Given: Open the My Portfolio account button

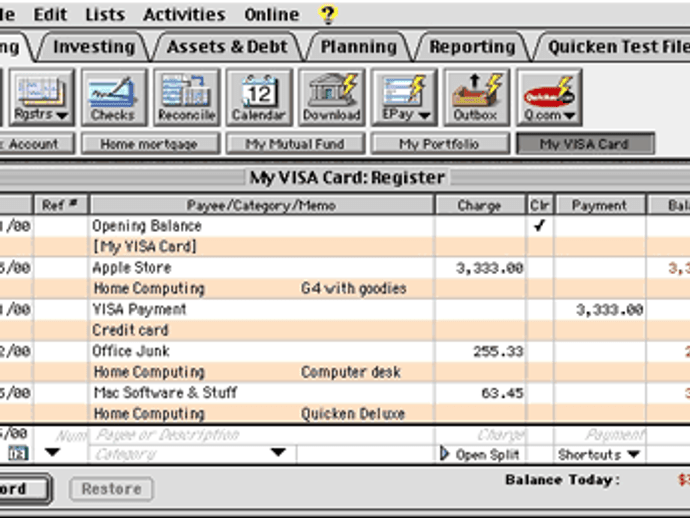Looking at the screenshot, I should click(x=440, y=144).
